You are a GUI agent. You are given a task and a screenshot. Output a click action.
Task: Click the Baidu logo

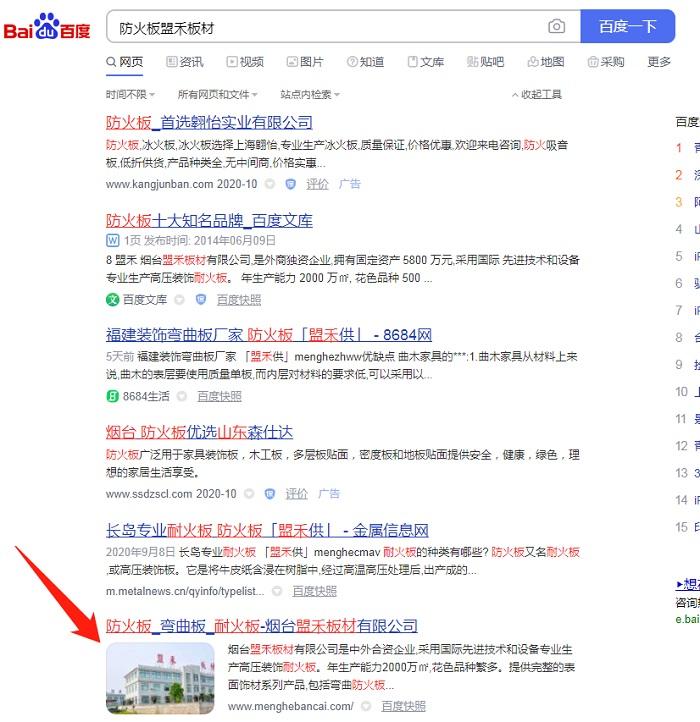47,27
